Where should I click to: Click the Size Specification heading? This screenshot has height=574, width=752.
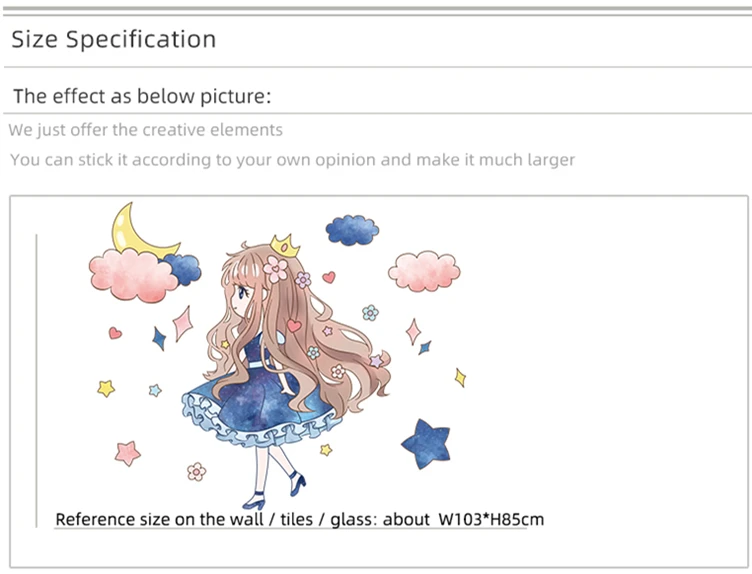tap(113, 39)
